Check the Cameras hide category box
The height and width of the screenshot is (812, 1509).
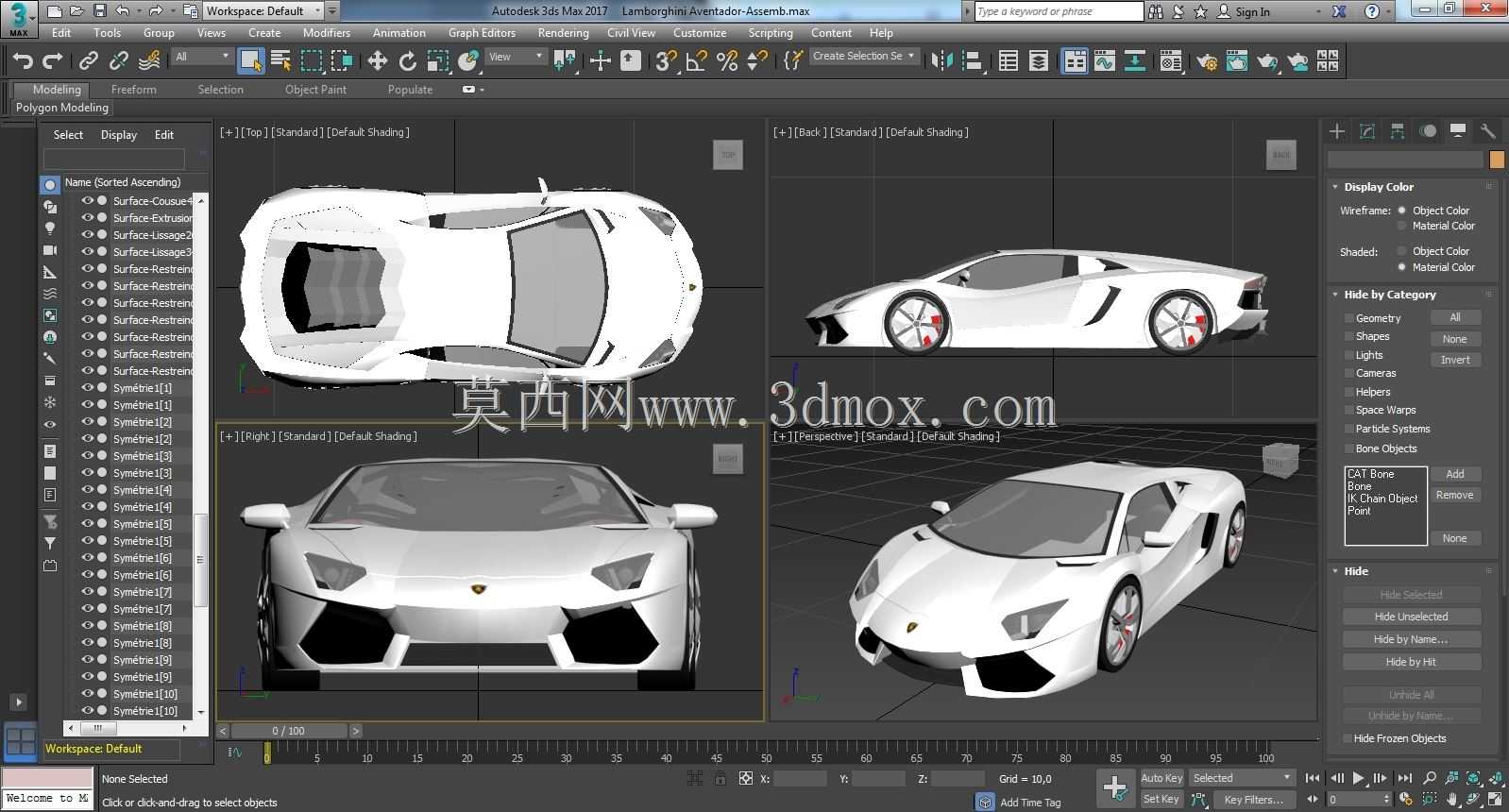1349,374
